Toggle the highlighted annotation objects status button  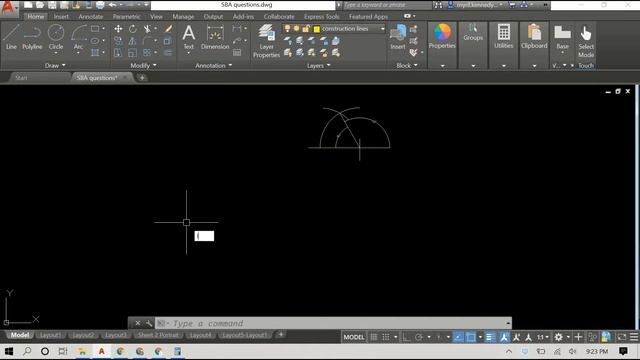pyautogui.click(x=504, y=337)
